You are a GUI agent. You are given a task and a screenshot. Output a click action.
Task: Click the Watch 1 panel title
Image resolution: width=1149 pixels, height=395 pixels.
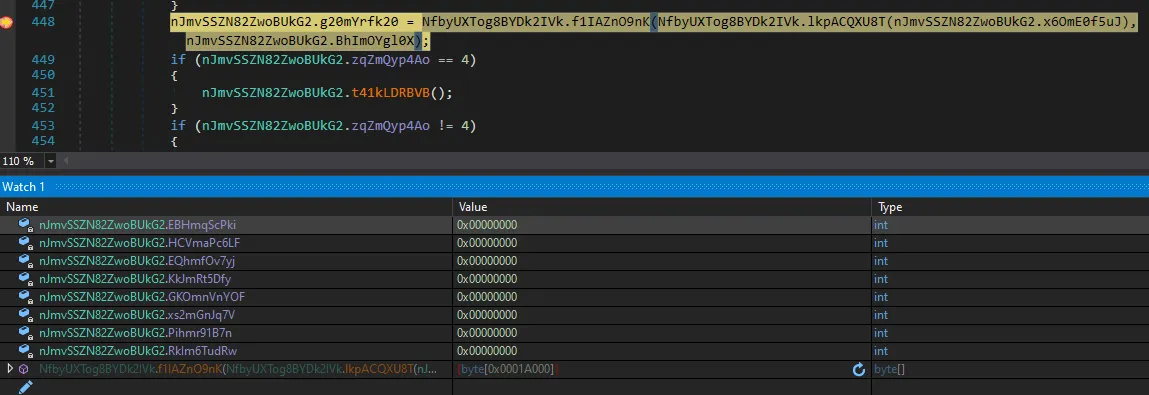pyautogui.click(x=23, y=187)
